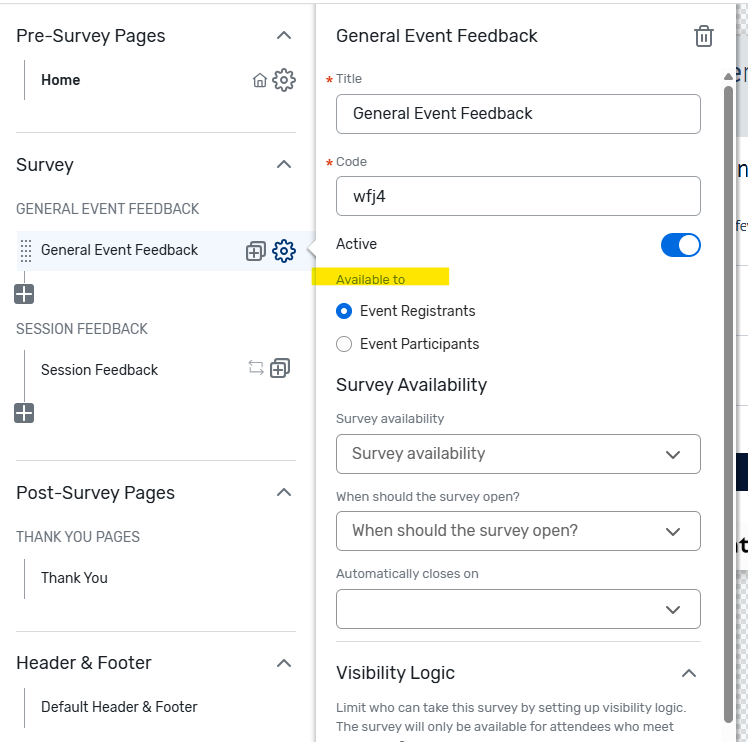Viewport: 748px width, 742px height.
Task: Click the Session Feedback repeat icon
Action: [x=256, y=368]
